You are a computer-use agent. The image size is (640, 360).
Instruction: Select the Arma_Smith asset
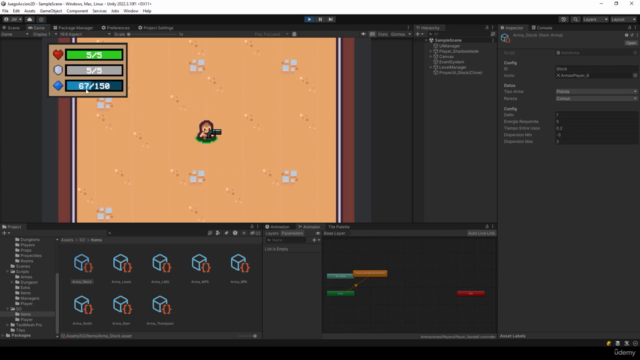pyautogui.click(x=82, y=310)
